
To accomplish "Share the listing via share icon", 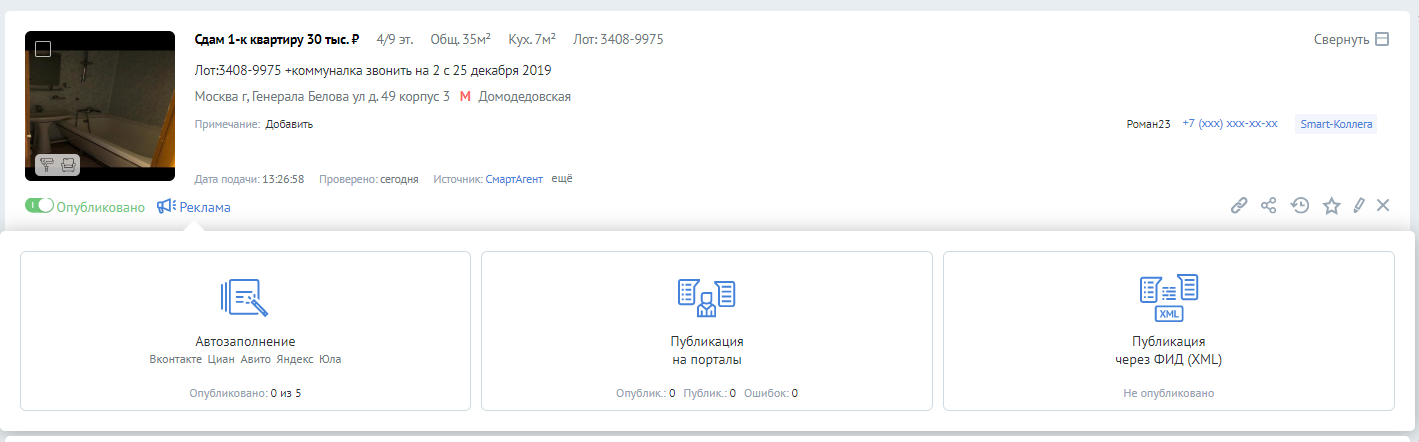I will point(1269,205).
